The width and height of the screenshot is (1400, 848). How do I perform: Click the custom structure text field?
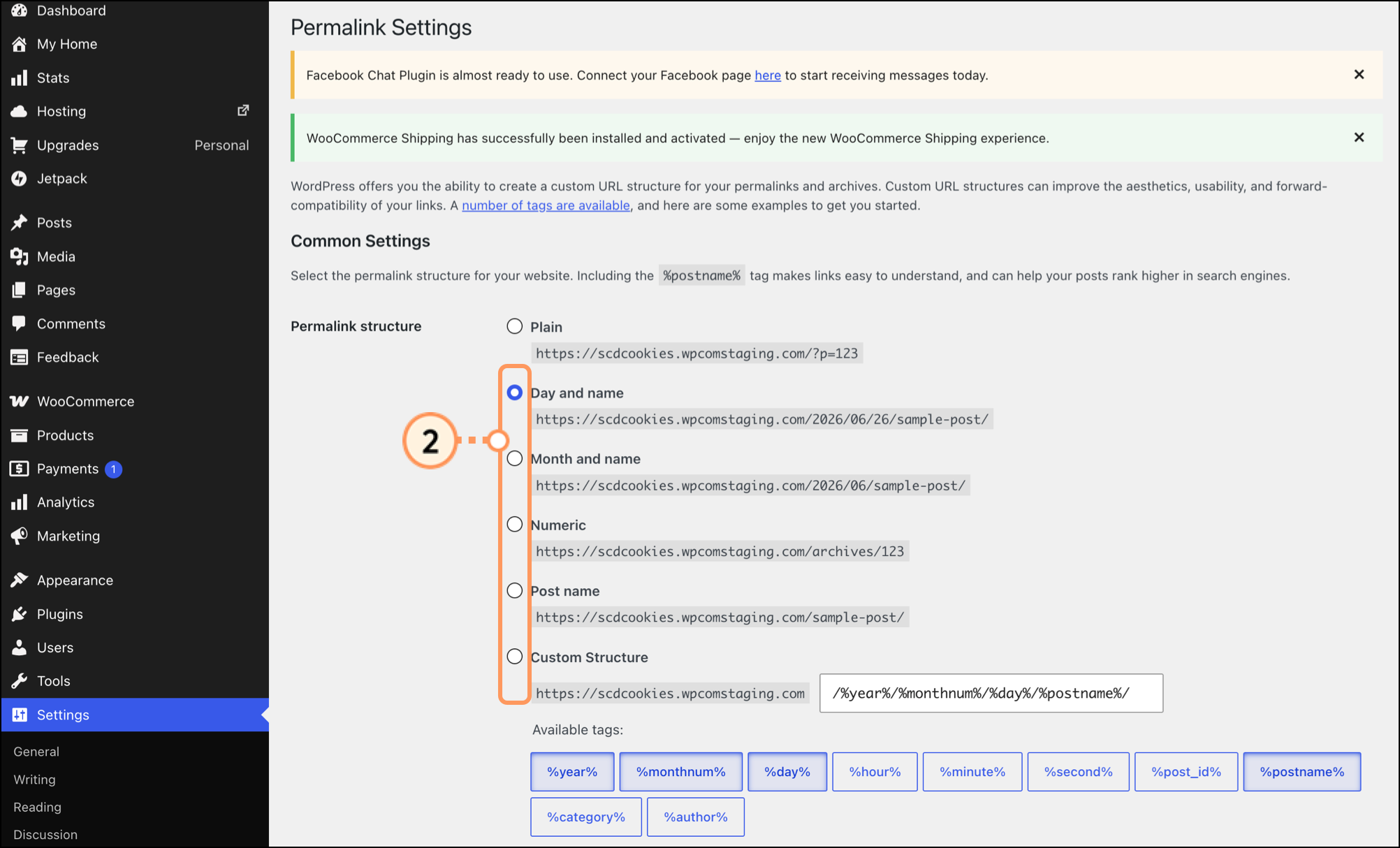(991, 693)
